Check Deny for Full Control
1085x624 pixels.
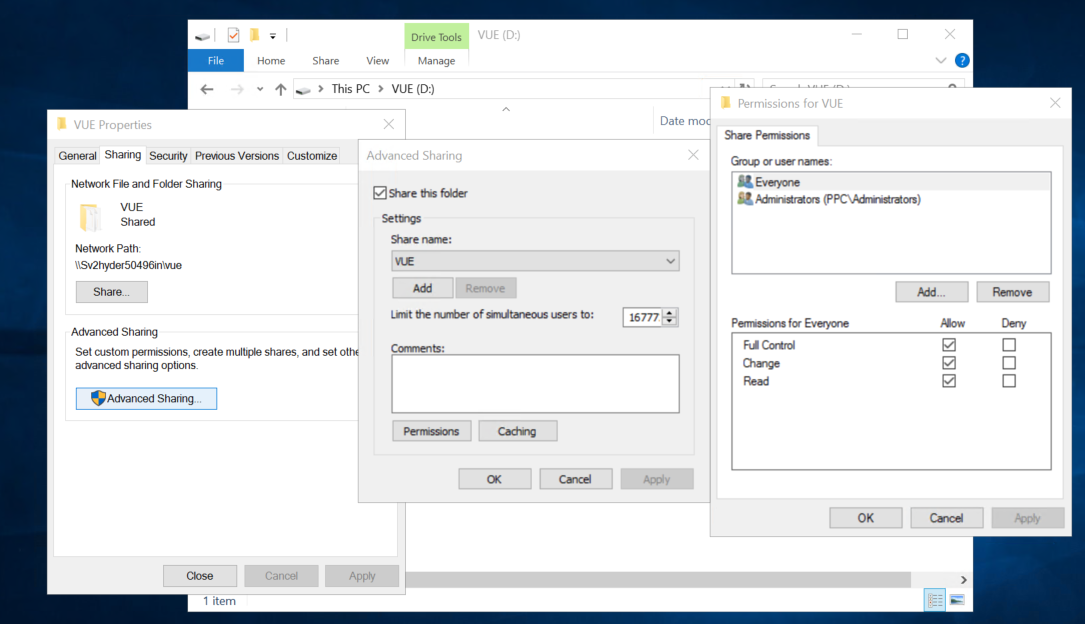coord(1009,345)
